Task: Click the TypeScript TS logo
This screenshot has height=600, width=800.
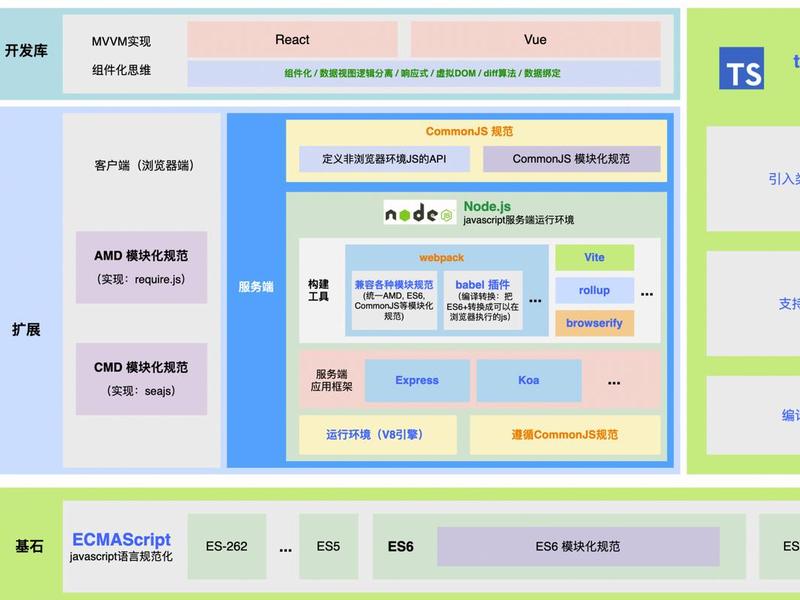Action: [741, 68]
